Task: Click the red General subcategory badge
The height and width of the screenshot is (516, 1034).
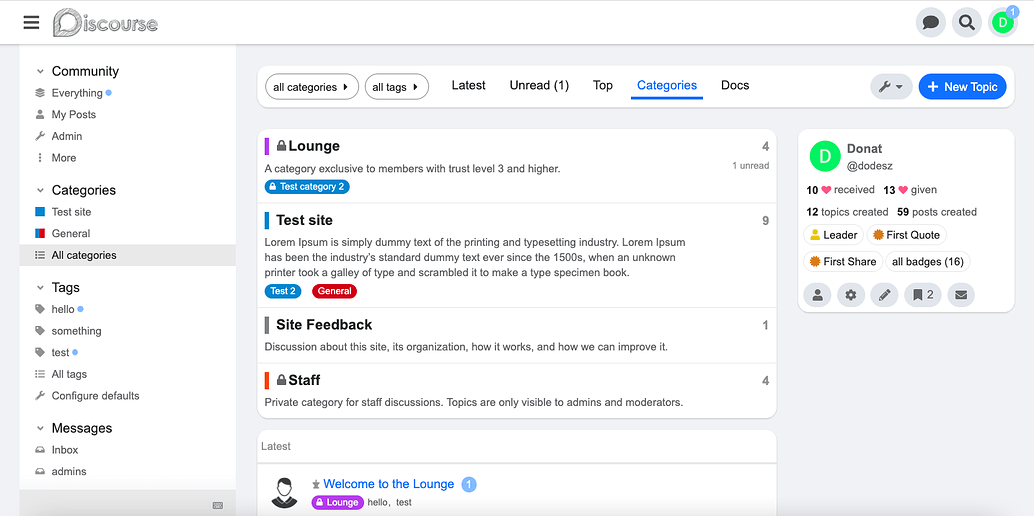Action: 334,291
